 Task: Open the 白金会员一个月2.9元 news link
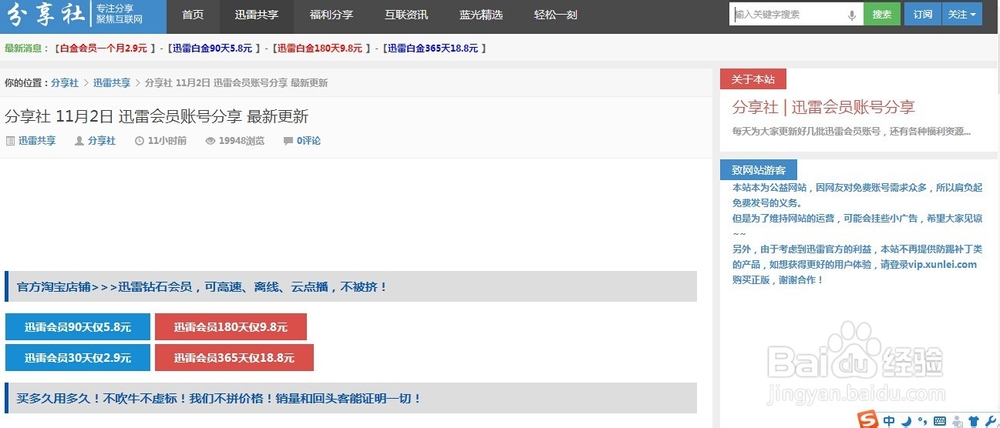[x=103, y=48]
